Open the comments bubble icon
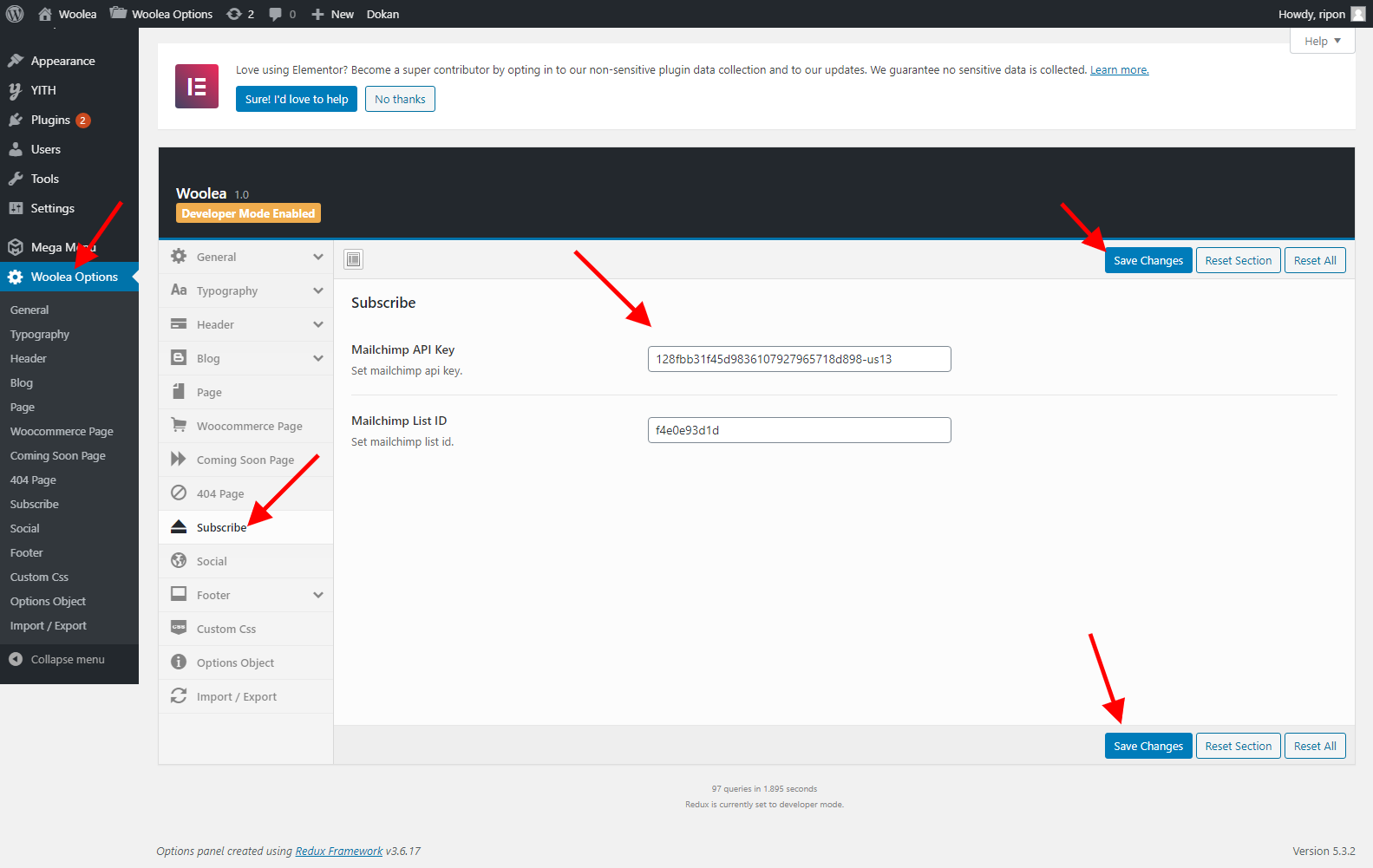The height and width of the screenshot is (868, 1373). (x=275, y=14)
